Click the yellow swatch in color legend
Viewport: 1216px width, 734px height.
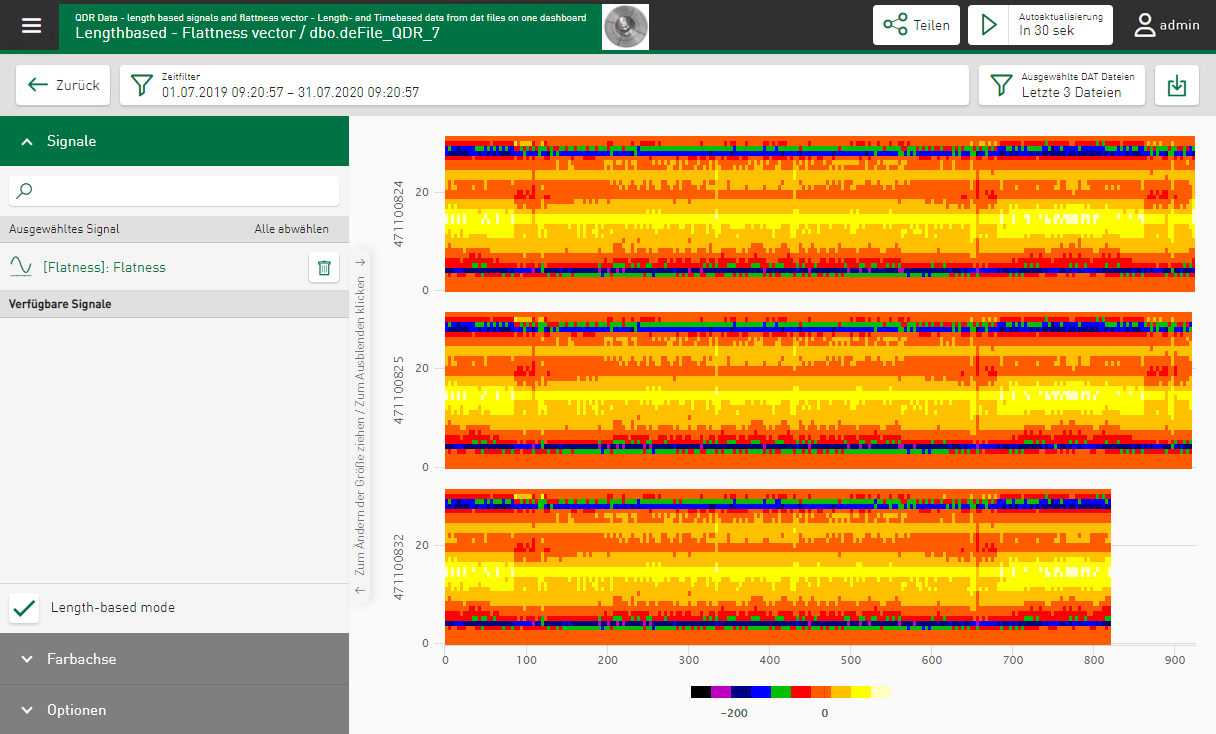point(860,691)
